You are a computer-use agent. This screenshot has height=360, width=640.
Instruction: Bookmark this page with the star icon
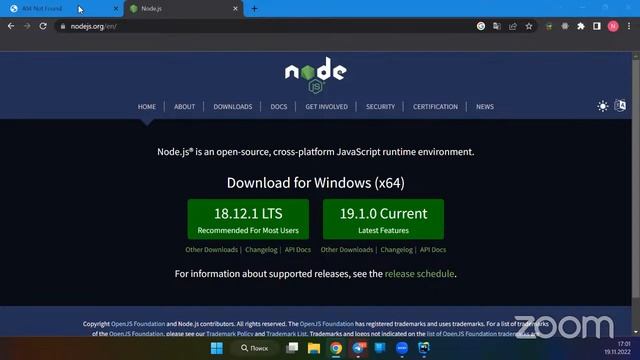(x=529, y=26)
